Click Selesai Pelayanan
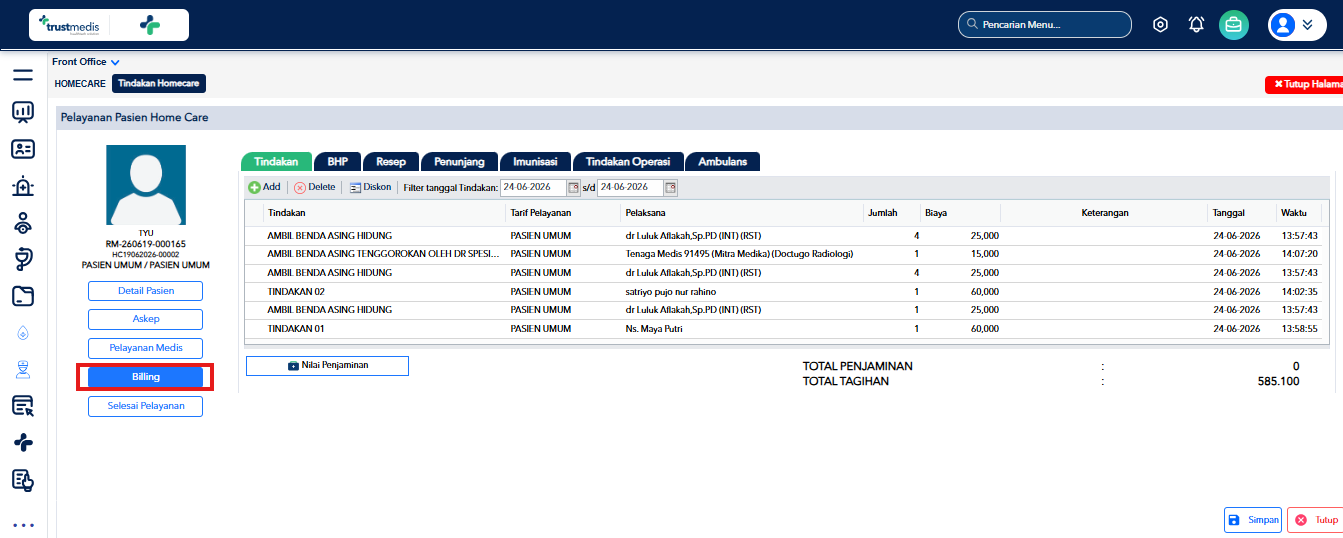This screenshot has width=1343, height=538. pos(146,406)
